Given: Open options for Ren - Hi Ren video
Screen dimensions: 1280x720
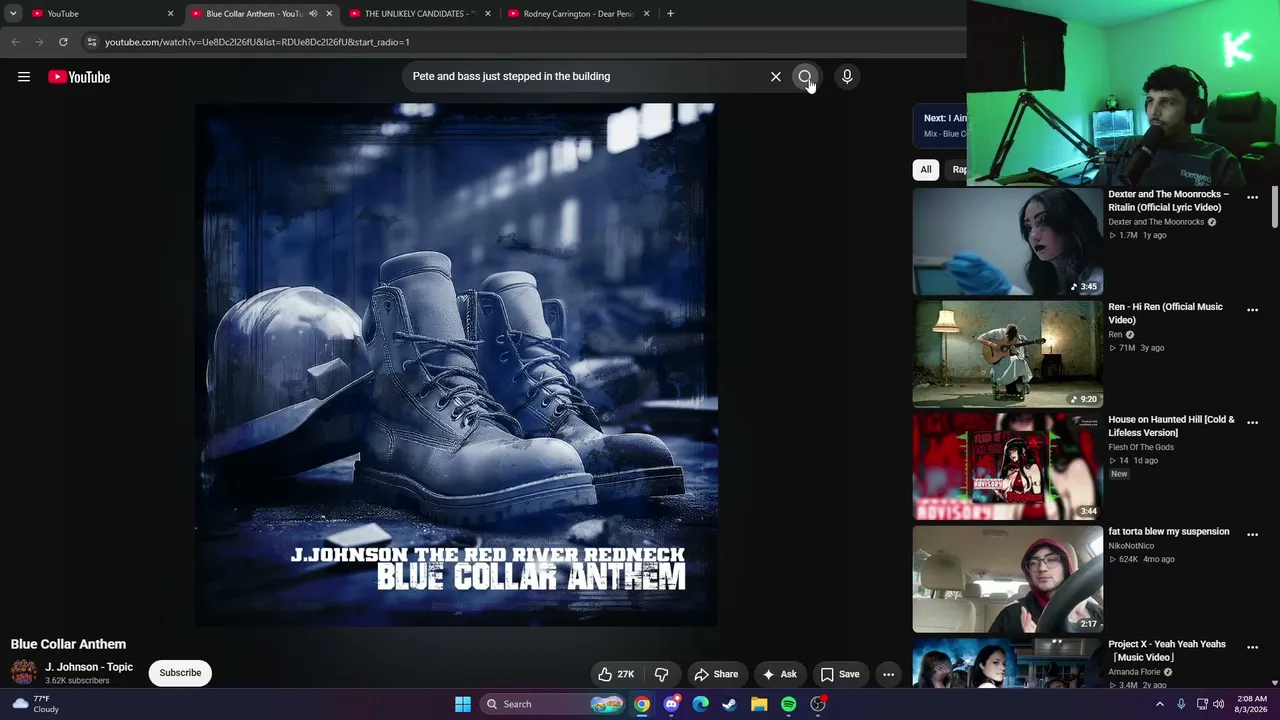Looking at the screenshot, I should [1252, 310].
